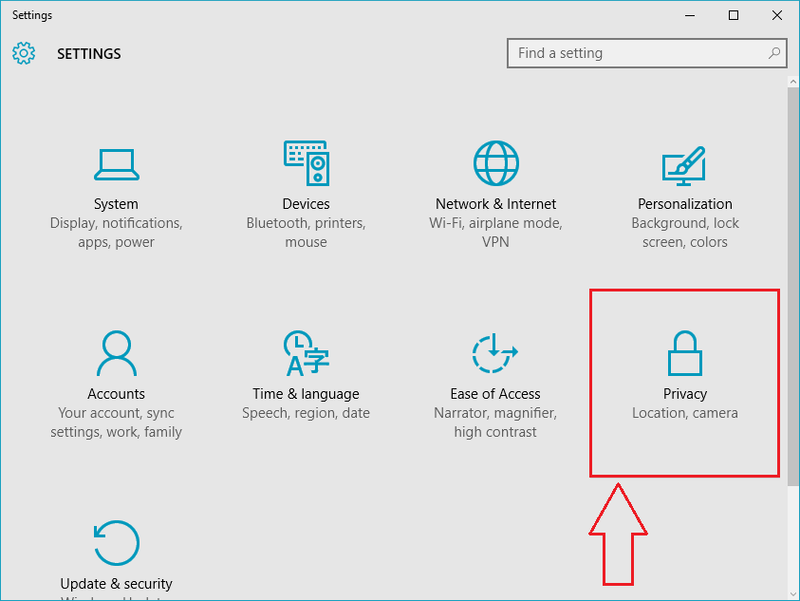Image resolution: width=800 pixels, height=601 pixels.
Task: Click the magnifier search icon
Action: 774,53
